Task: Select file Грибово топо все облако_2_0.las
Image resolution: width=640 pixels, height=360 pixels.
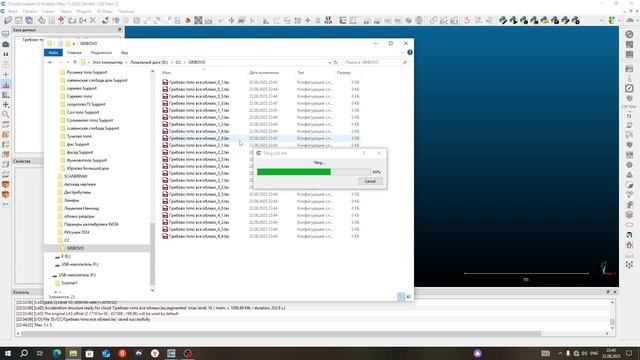Action: point(199,138)
